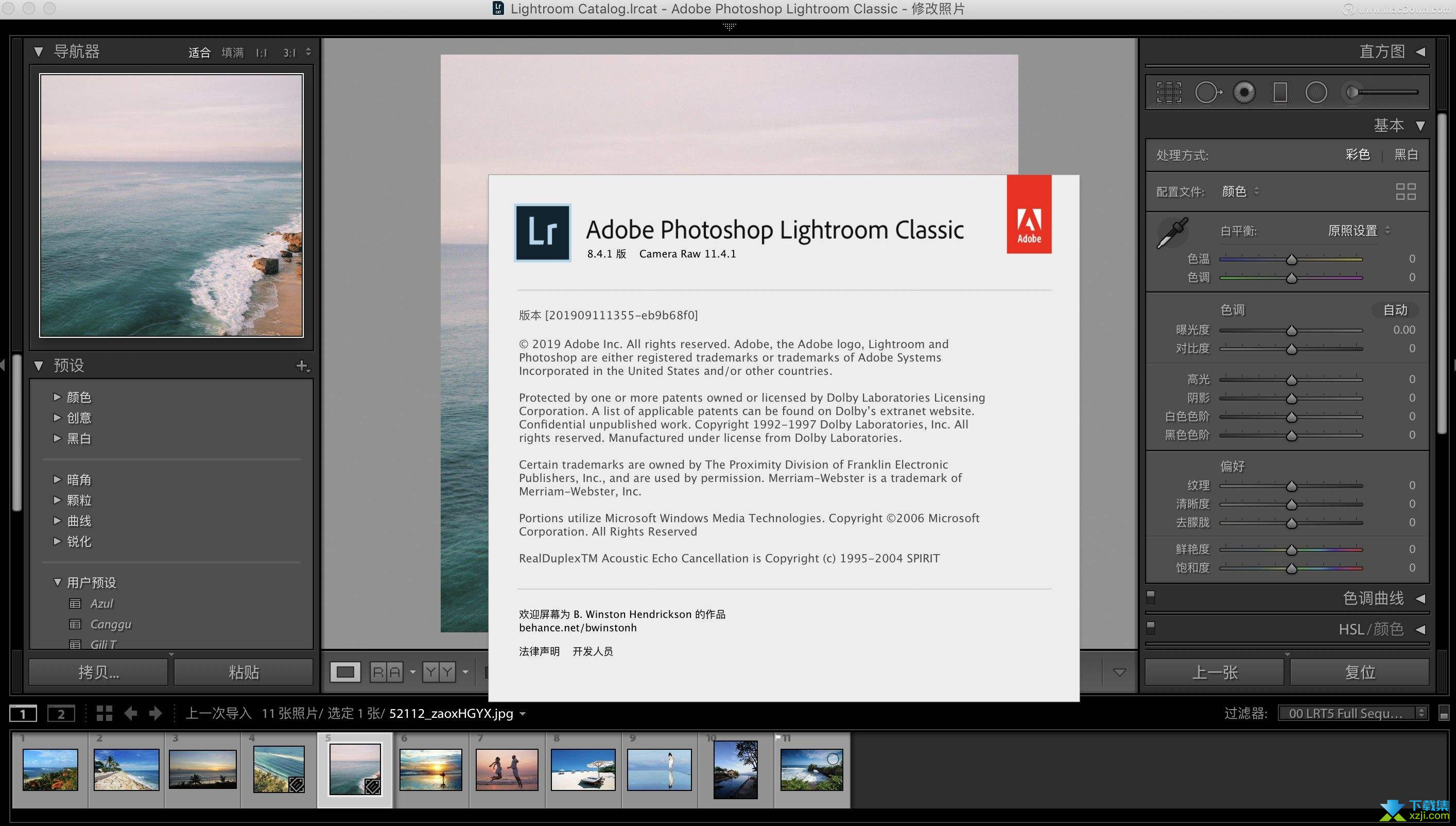Screen dimensions: 1456x826
Task: Set navigator zoom to 3:1
Action: (290, 53)
